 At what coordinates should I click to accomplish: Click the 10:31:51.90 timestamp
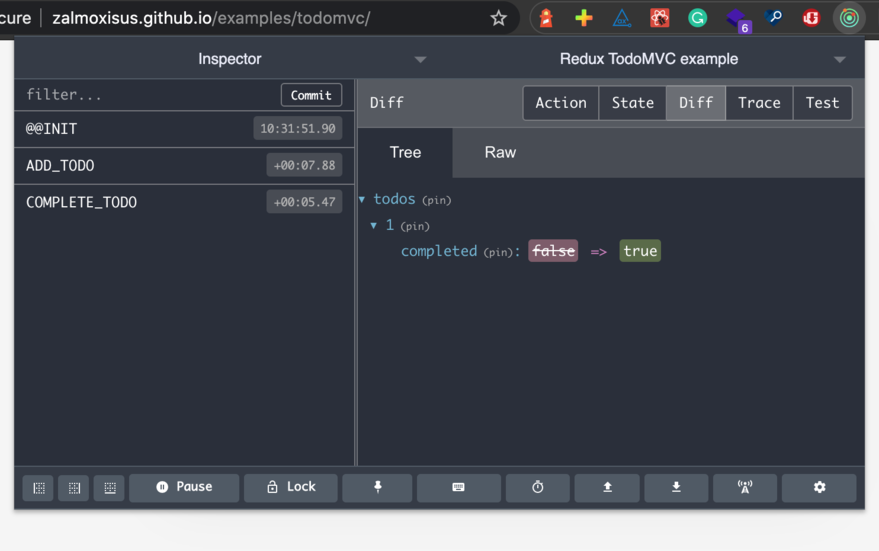point(298,128)
